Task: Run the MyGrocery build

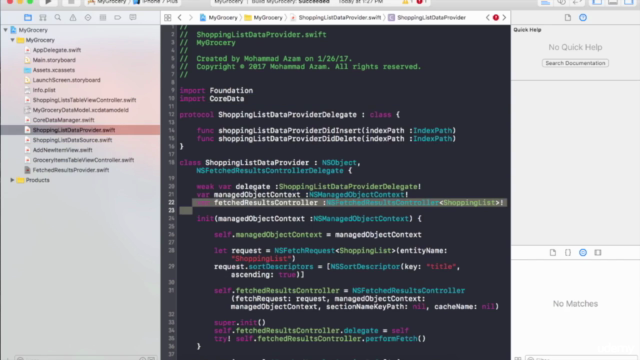Action: [48, 2]
